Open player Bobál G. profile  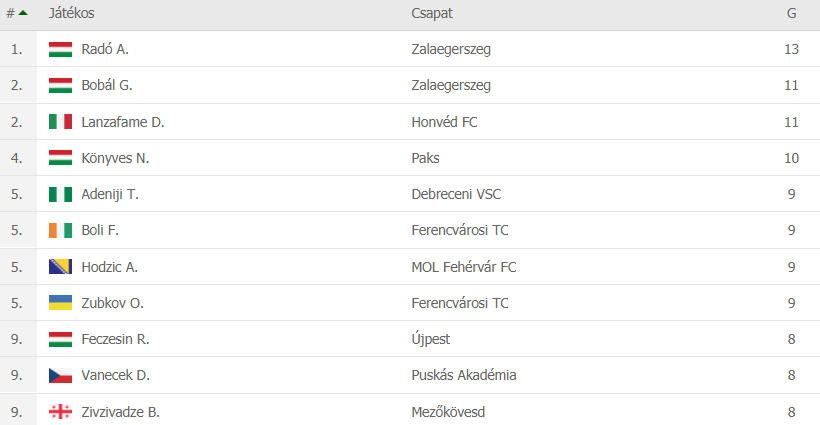point(106,85)
